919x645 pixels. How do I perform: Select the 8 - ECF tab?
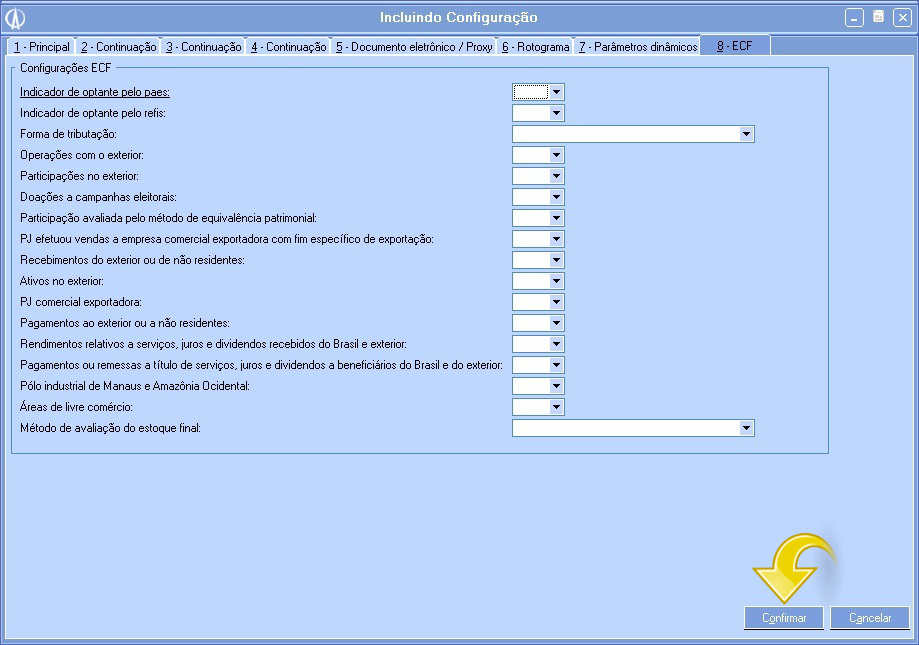pyautogui.click(x=734, y=46)
